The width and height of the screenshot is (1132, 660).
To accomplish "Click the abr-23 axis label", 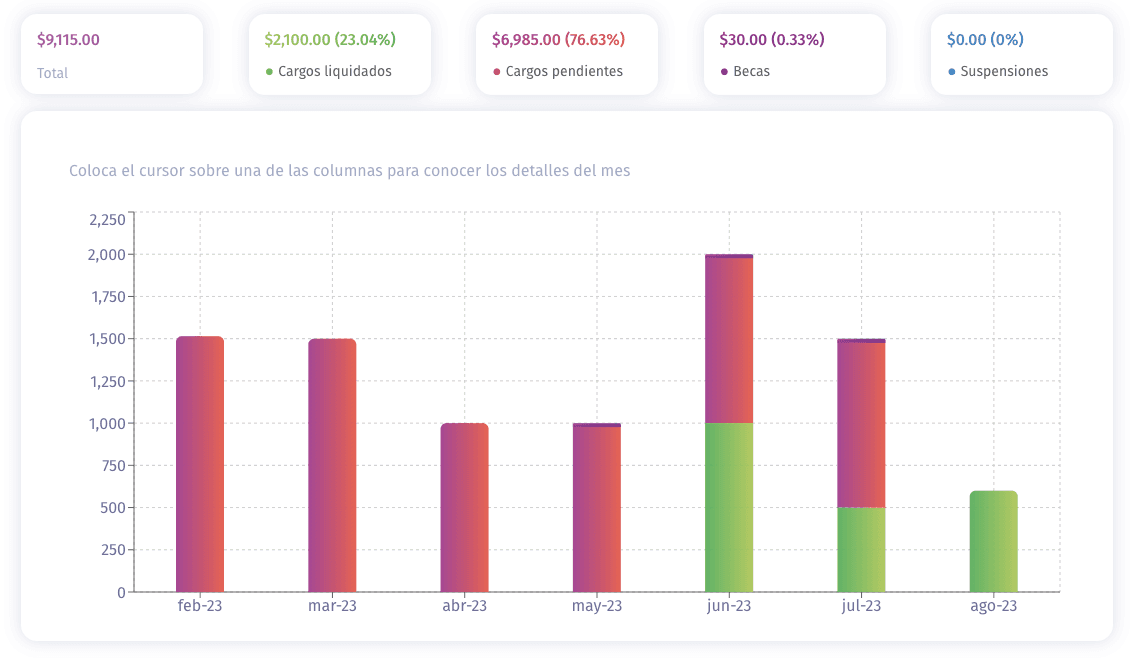I will [x=464, y=606].
